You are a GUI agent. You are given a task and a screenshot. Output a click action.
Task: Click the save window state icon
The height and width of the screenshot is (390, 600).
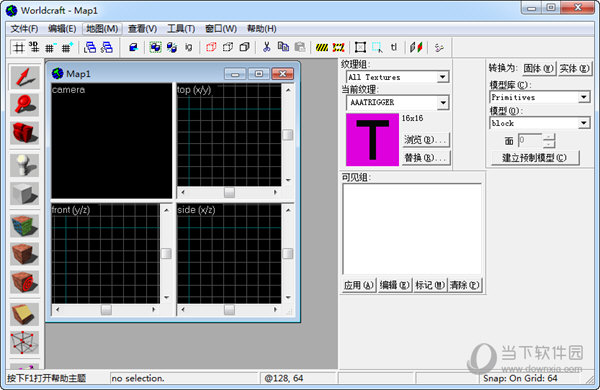pyautogui.click(x=107, y=47)
